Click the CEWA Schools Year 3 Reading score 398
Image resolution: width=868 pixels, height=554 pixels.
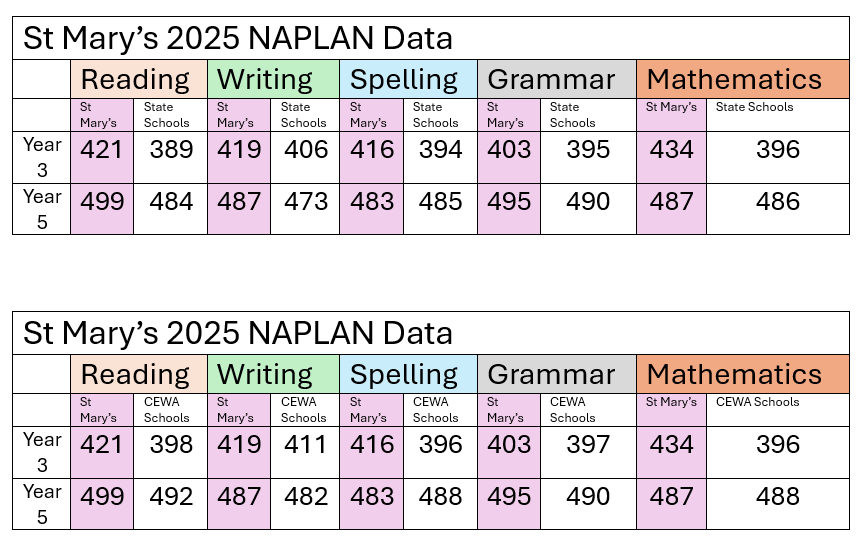(x=170, y=445)
